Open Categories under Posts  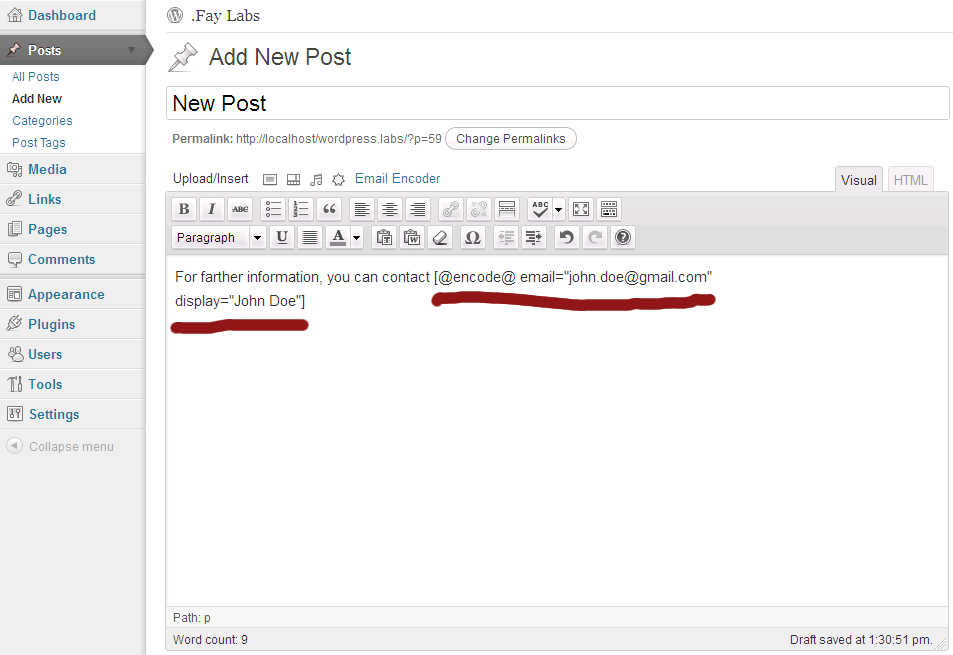(x=42, y=120)
